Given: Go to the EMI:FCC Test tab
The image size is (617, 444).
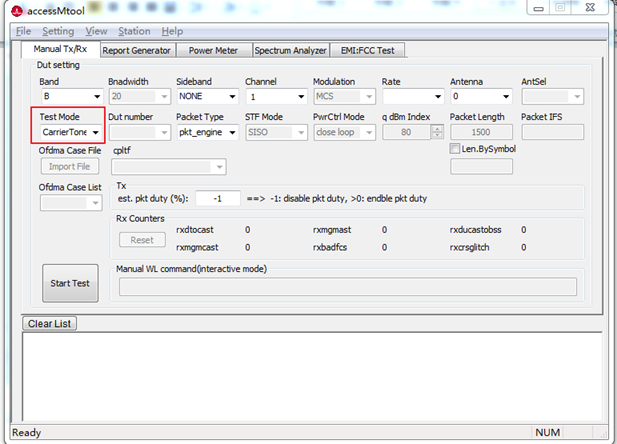Looking at the screenshot, I should [367, 50].
